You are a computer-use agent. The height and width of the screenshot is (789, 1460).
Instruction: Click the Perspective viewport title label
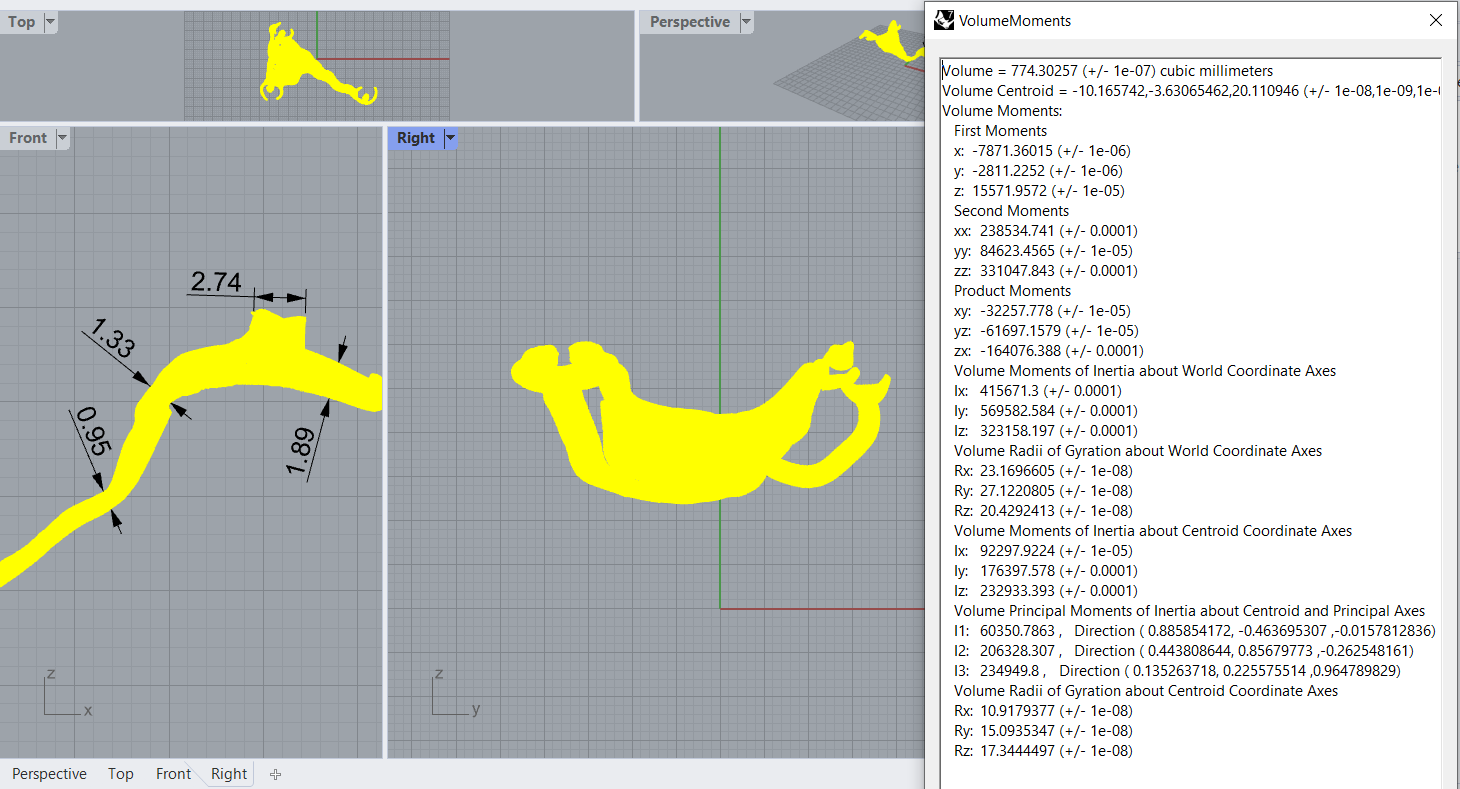coord(689,22)
